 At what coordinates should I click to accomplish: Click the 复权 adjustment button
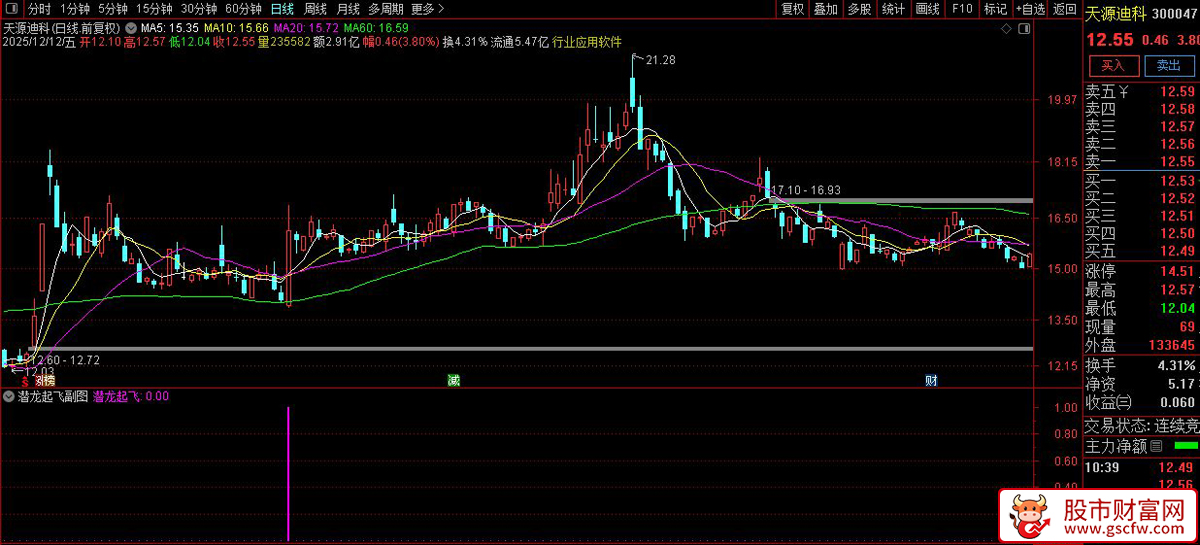click(793, 9)
